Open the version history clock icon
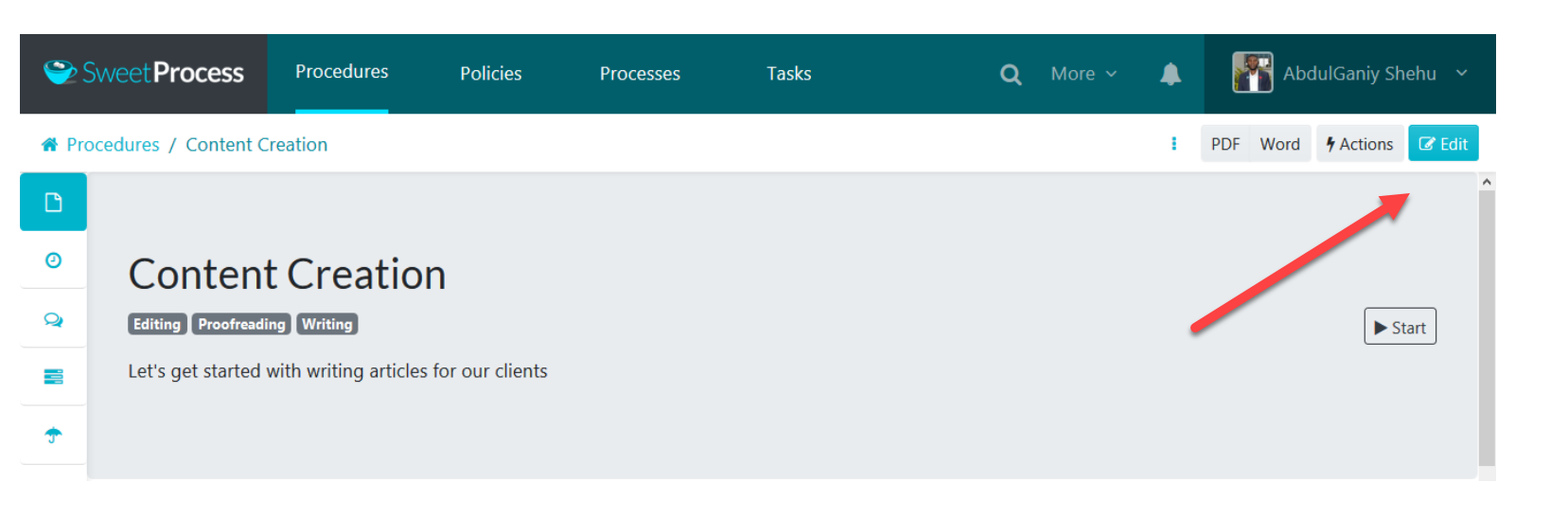This screenshot has width=1568, height=519. (x=53, y=260)
